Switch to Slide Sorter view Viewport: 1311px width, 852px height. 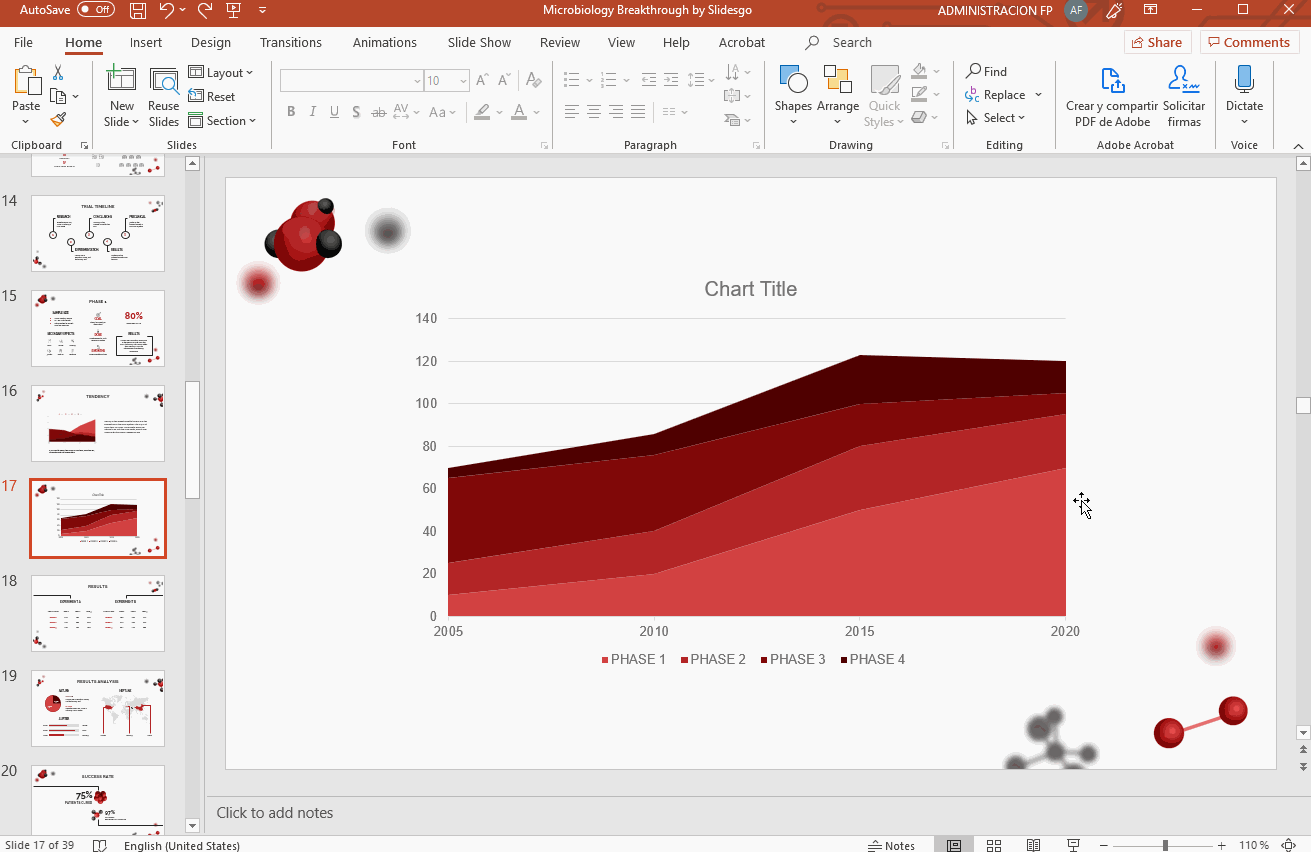[x=994, y=845]
